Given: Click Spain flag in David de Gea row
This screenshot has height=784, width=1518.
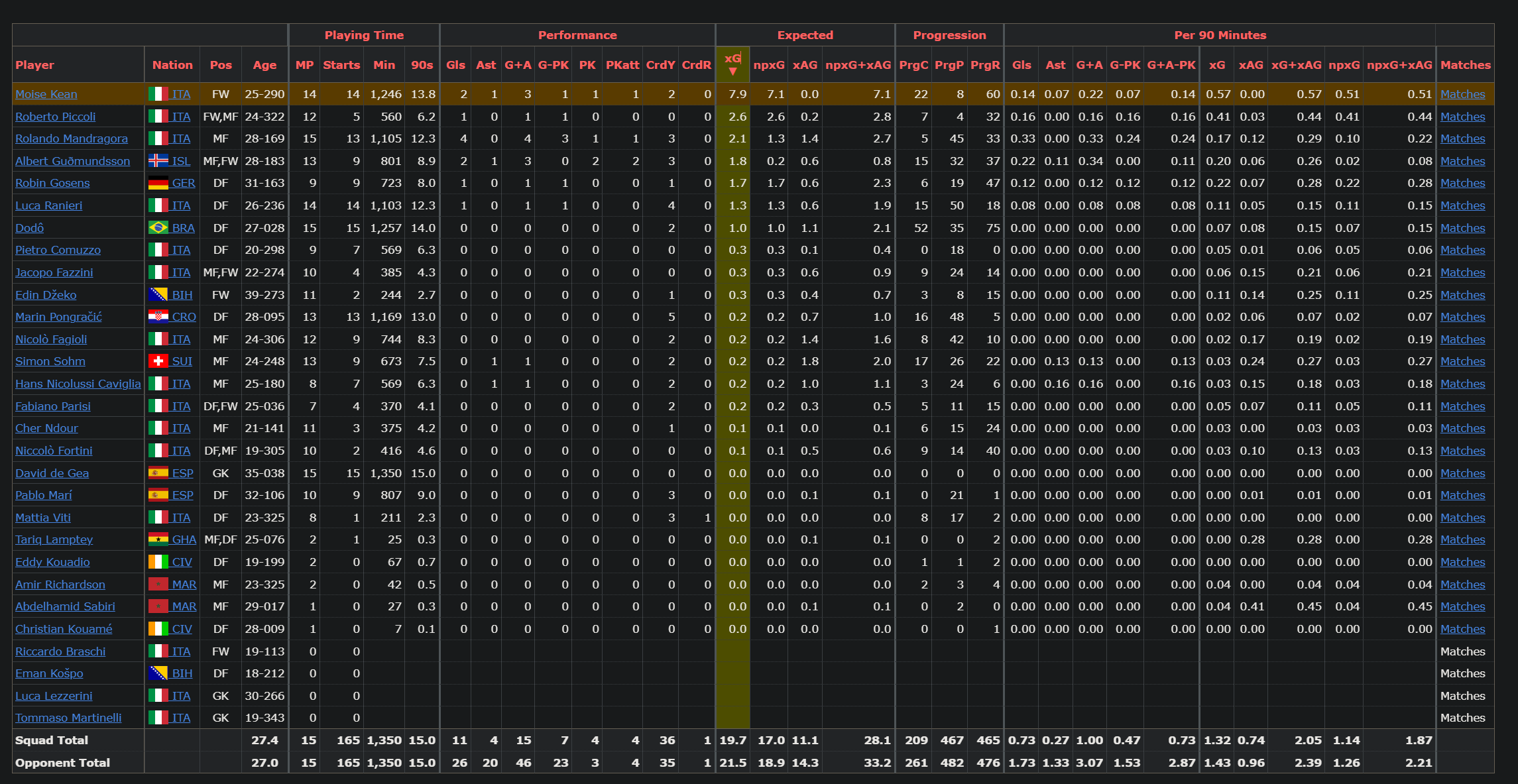Looking at the screenshot, I should [158, 473].
